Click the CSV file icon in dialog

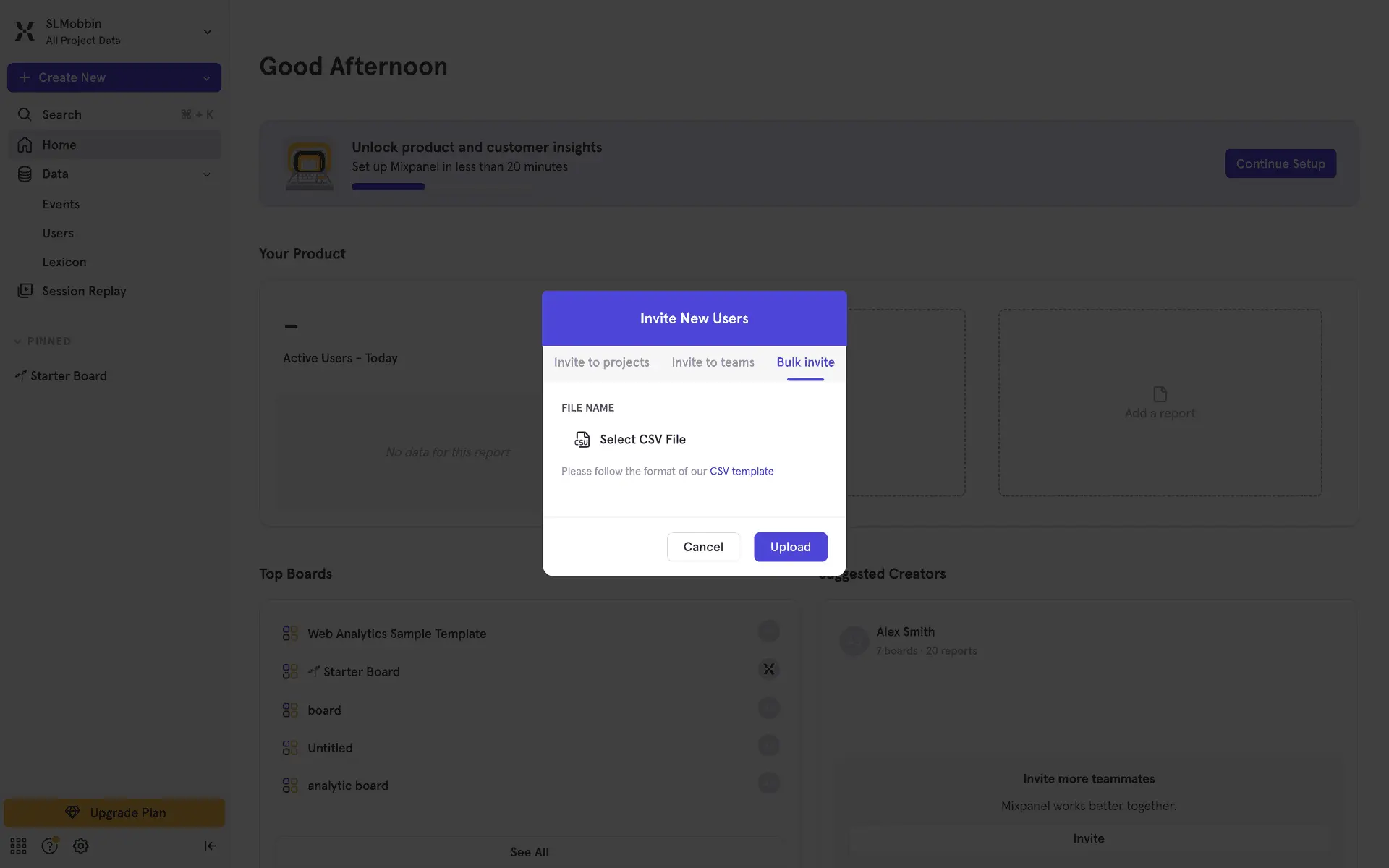(582, 439)
